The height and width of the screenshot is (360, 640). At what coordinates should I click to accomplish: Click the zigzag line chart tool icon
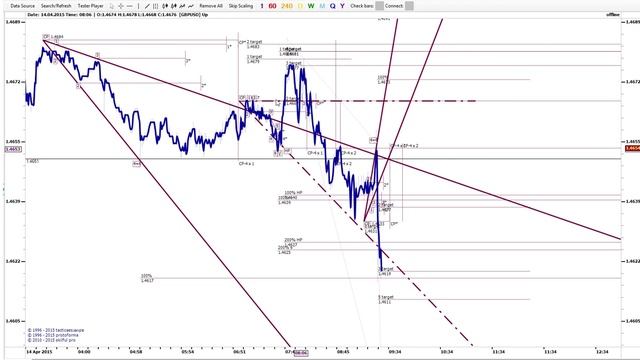182,6
